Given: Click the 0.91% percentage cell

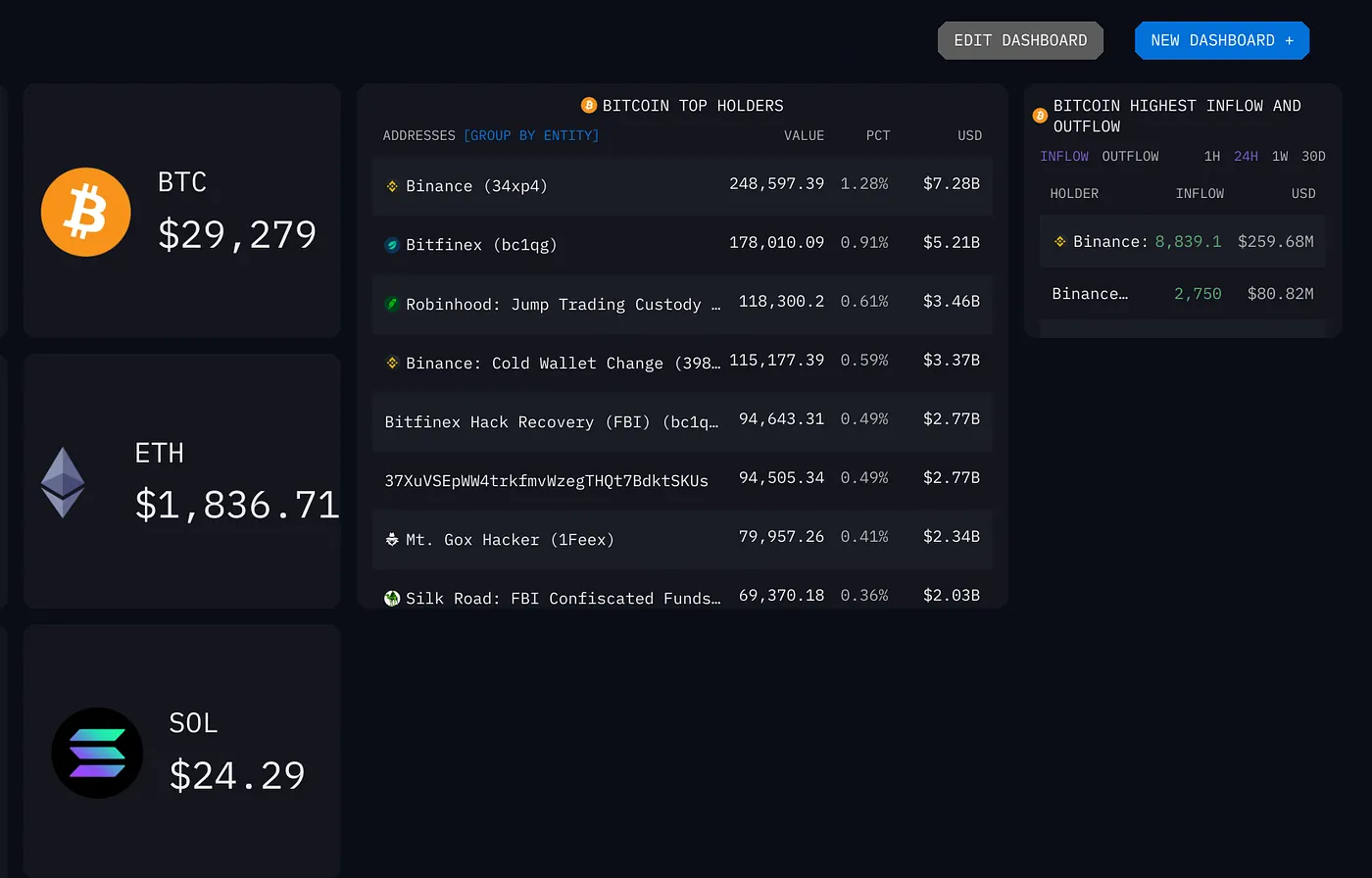Looking at the screenshot, I should [x=864, y=242].
